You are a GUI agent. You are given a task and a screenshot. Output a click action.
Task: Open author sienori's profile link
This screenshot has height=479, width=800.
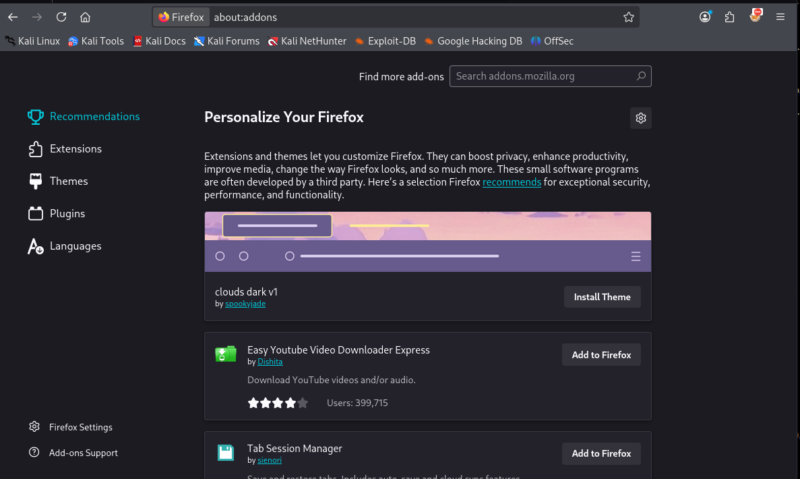[269, 460]
